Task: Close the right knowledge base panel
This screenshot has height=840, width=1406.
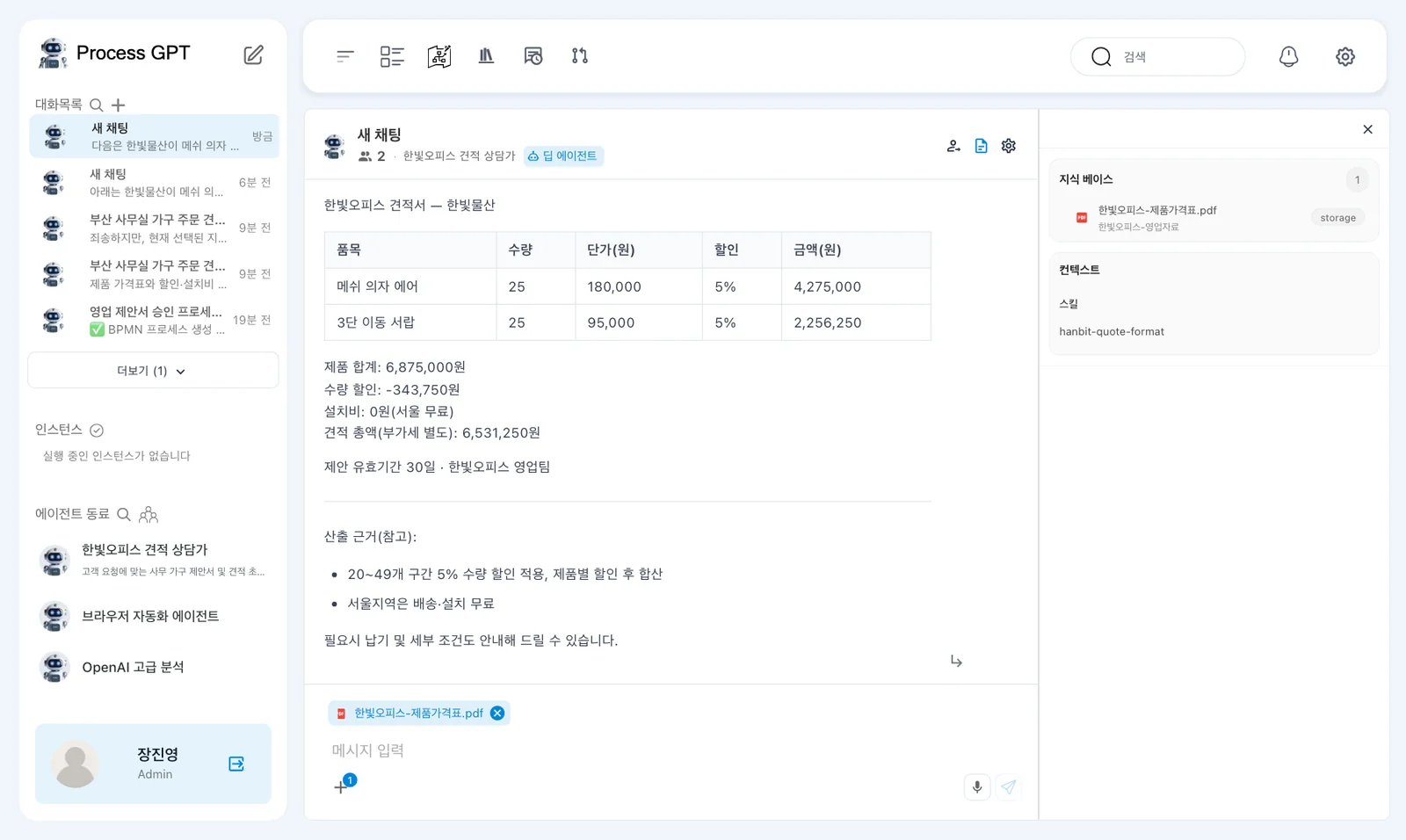Action: tap(1368, 129)
